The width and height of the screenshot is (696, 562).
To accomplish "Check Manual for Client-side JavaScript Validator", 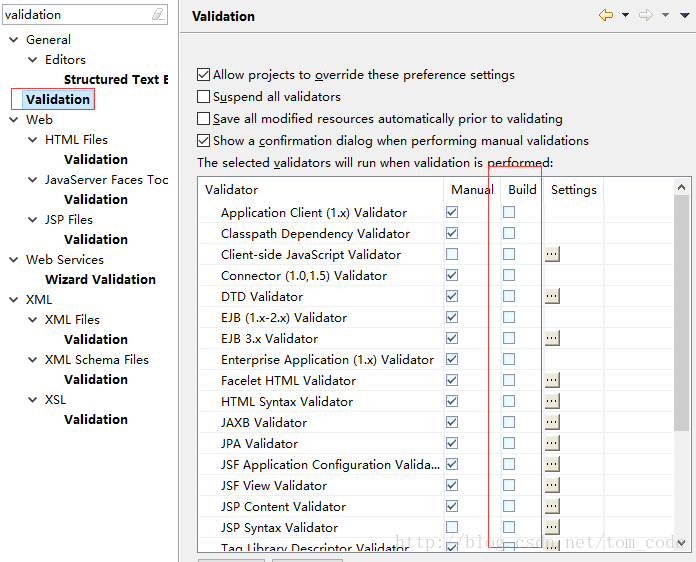I will [452, 254].
